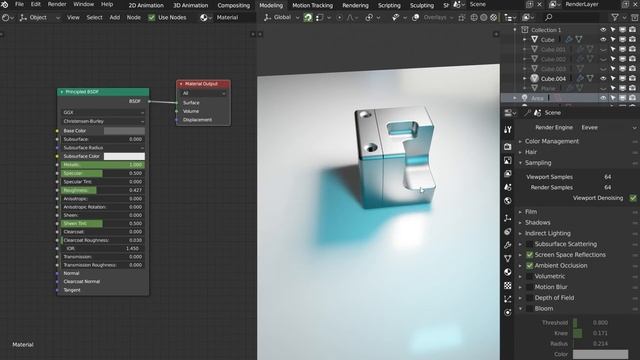Toggle render camera icon for Cube.004

click(x=632, y=78)
